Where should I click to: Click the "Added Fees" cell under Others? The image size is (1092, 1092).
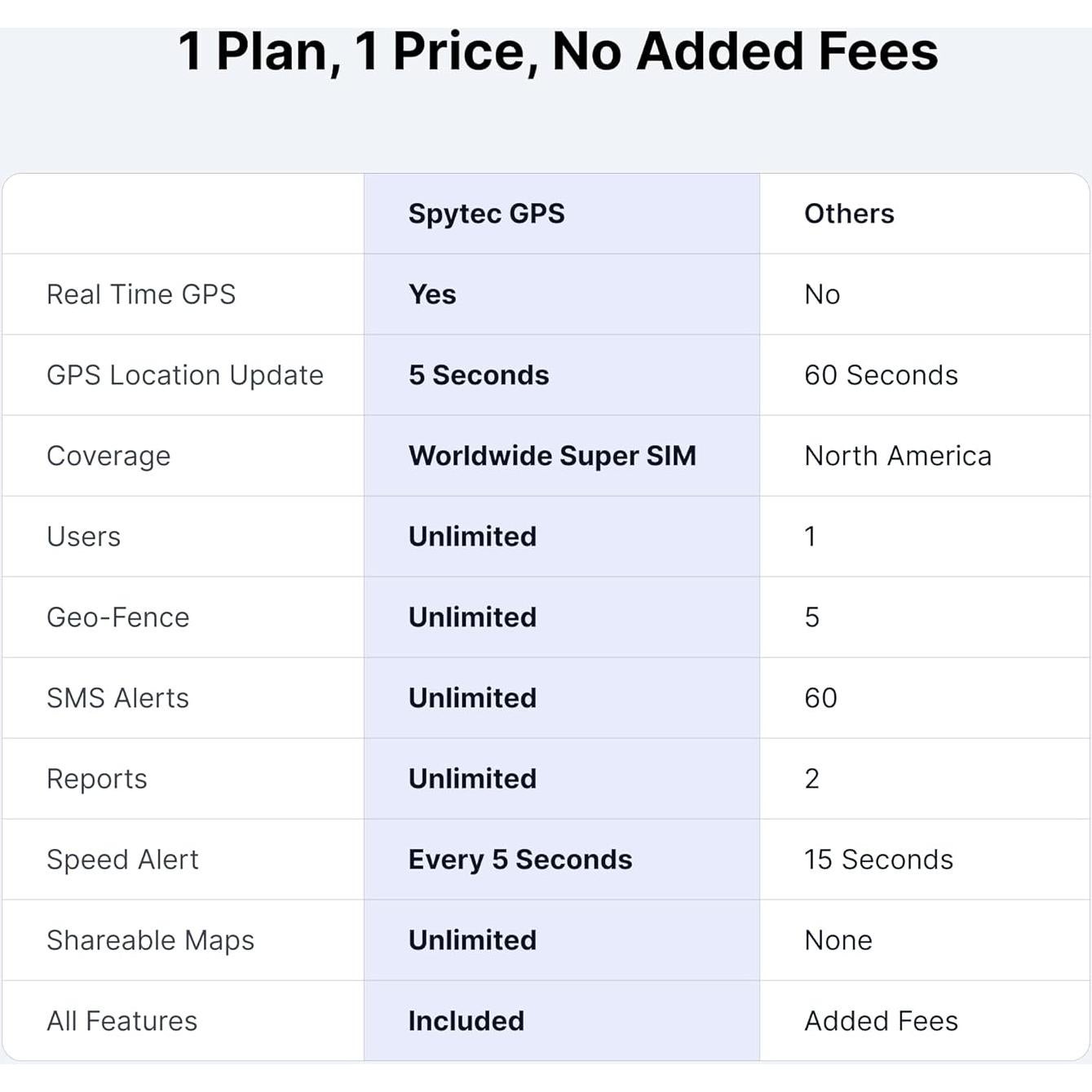point(881,1021)
